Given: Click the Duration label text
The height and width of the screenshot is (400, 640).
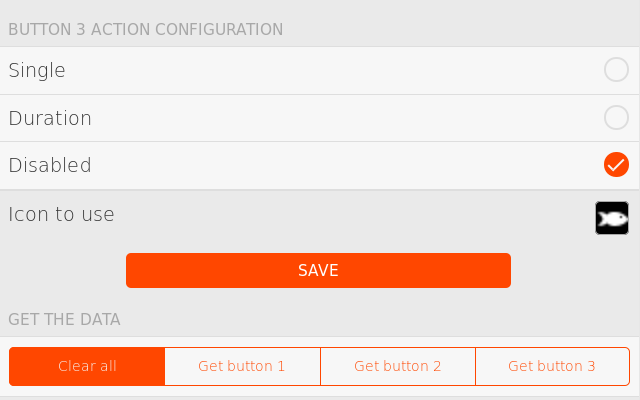Looking at the screenshot, I should pos(50,118).
